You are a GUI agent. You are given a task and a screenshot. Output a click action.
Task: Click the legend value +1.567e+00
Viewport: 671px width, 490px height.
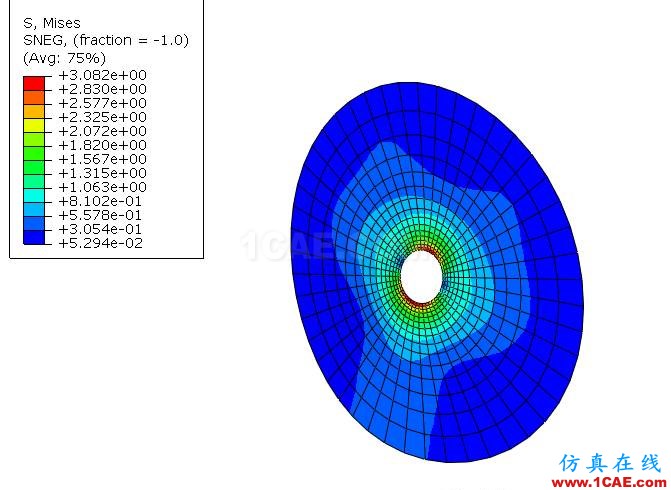[102, 159]
